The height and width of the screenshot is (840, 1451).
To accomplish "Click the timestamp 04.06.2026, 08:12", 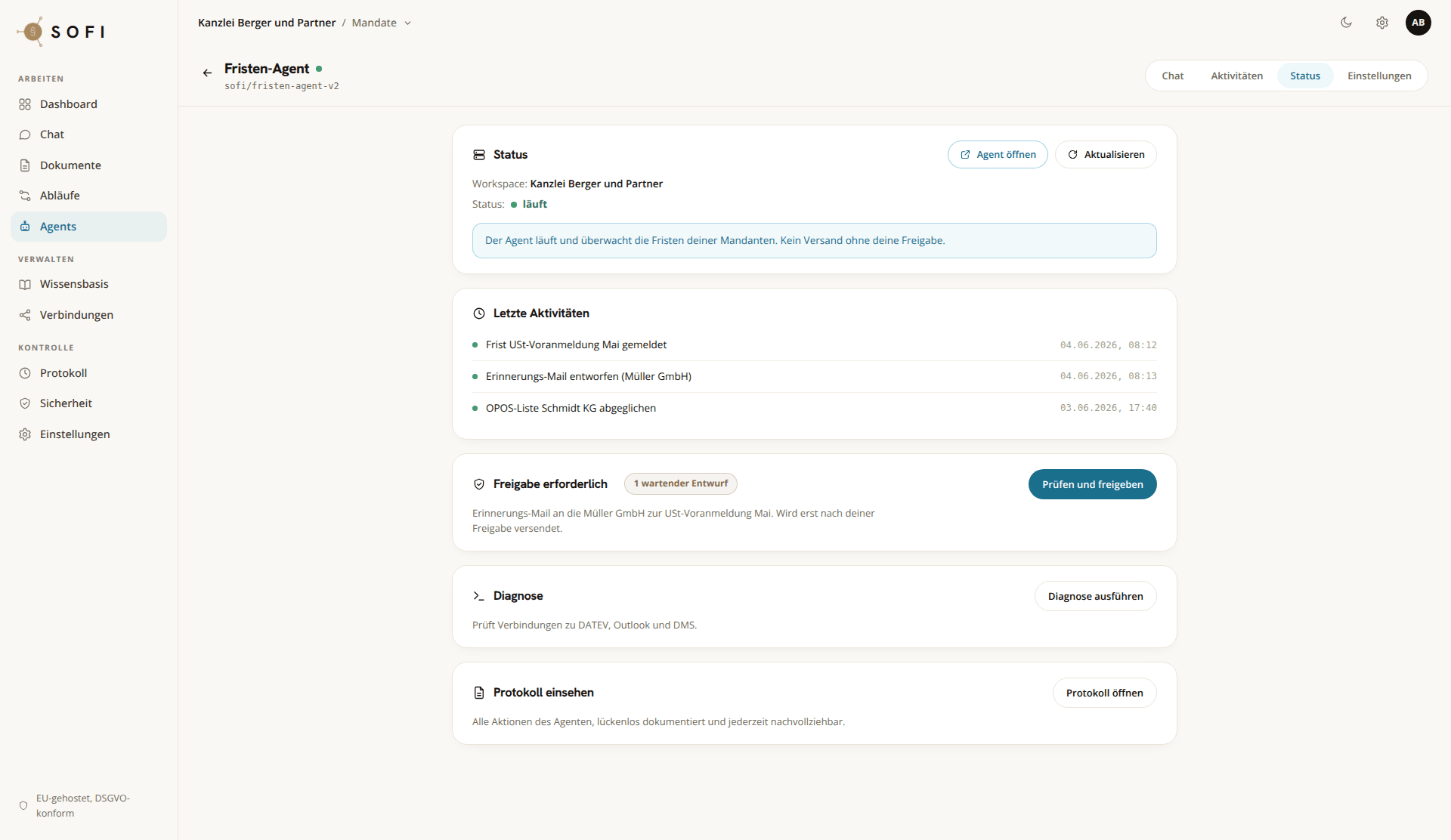I will click(x=1108, y=345).
